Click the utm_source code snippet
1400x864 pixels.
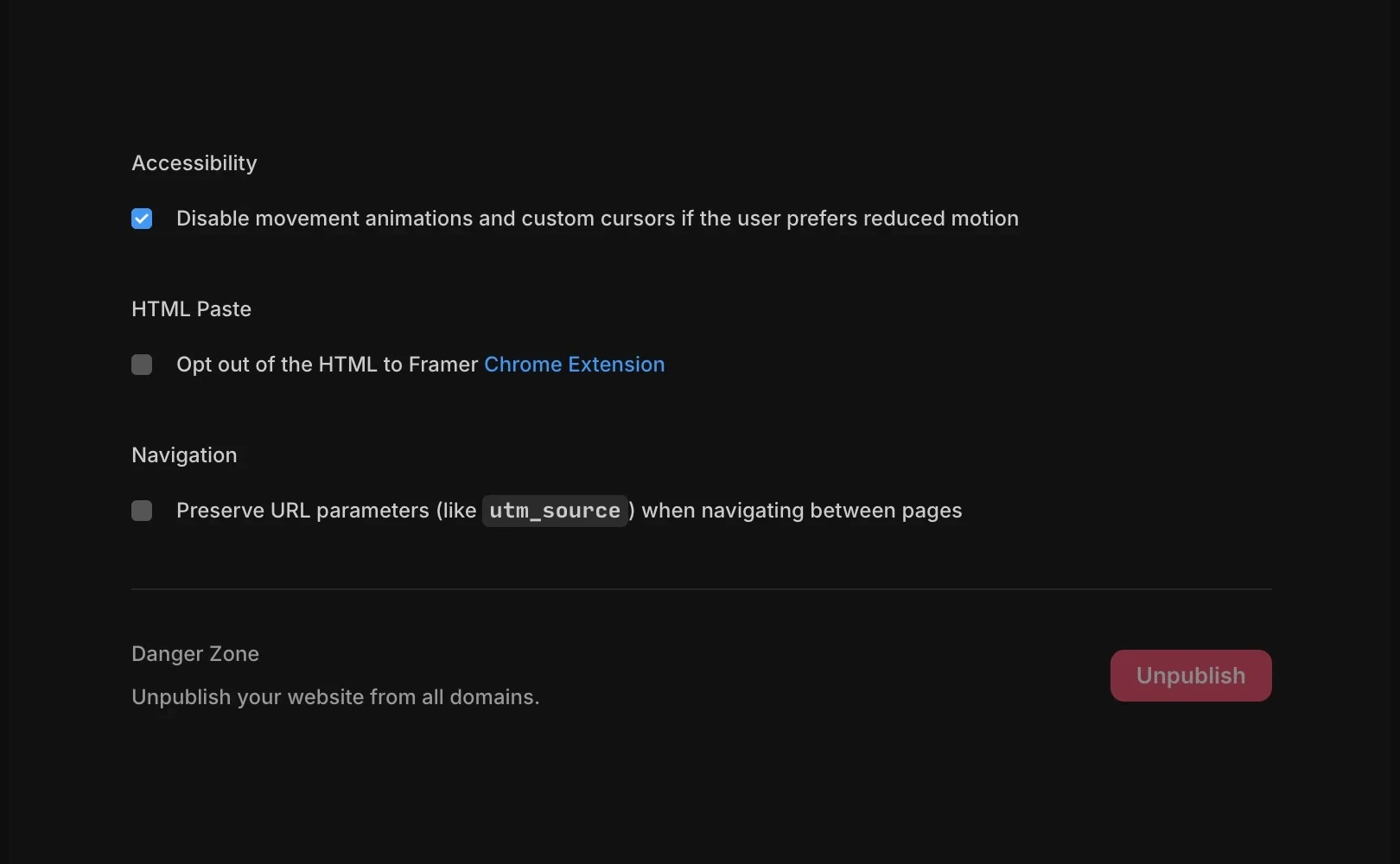[x=555, y=511]
